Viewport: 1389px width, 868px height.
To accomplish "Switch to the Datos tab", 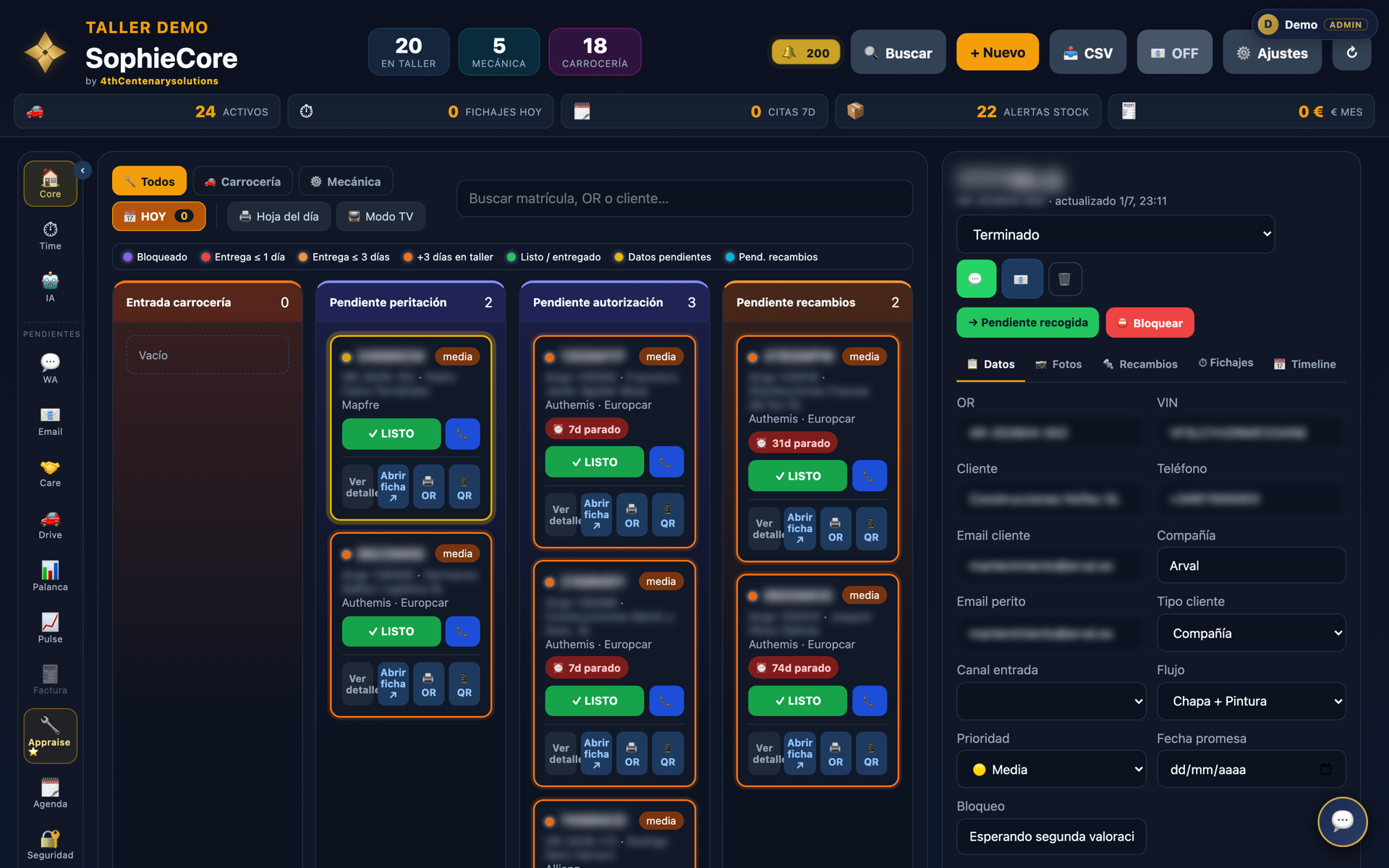I will pos(990,364).
